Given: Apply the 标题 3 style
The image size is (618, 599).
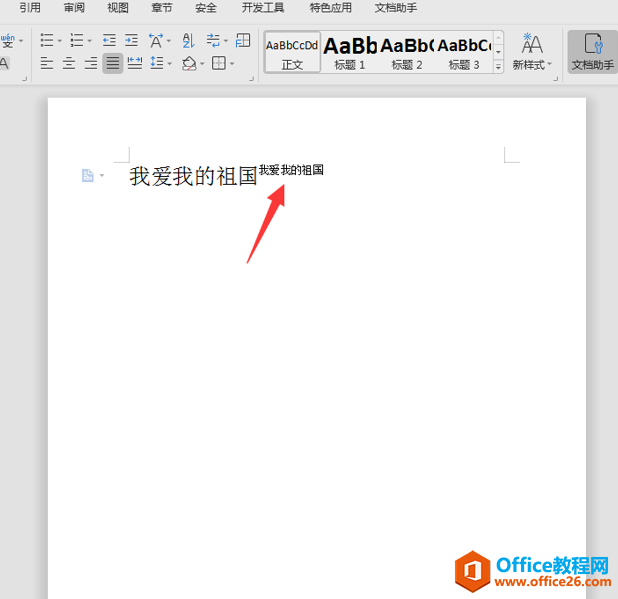Looking at the screenshot, I should point(464,52).
